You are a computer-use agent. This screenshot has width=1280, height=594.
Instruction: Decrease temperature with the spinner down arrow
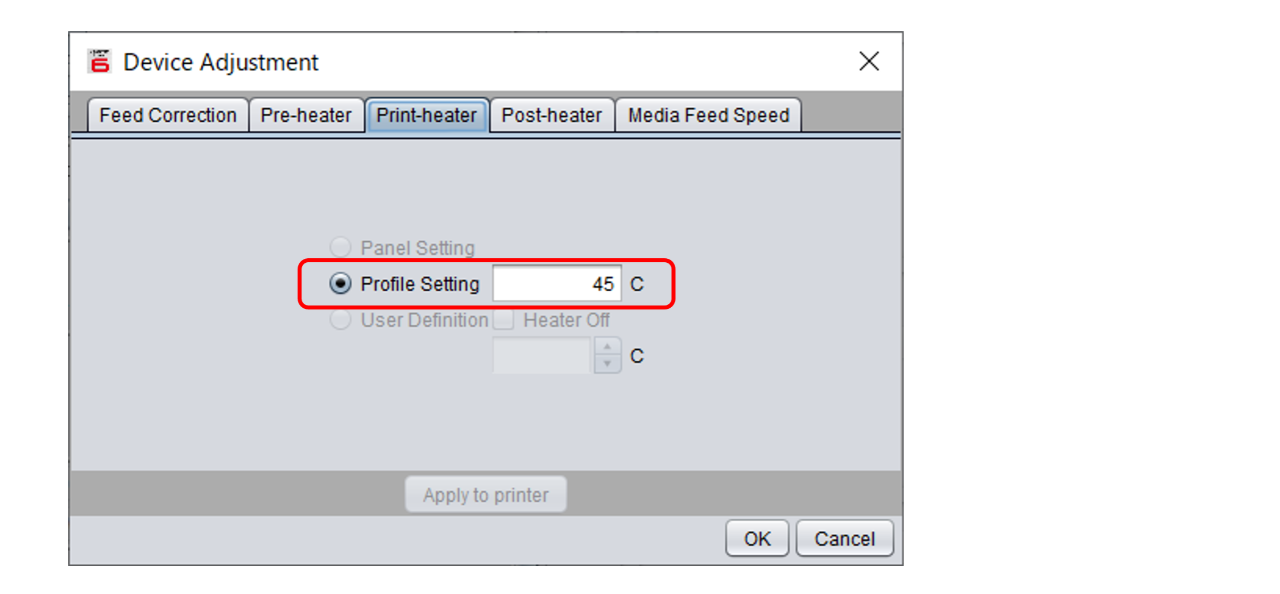pyautogui.click(x=608, y=365)
